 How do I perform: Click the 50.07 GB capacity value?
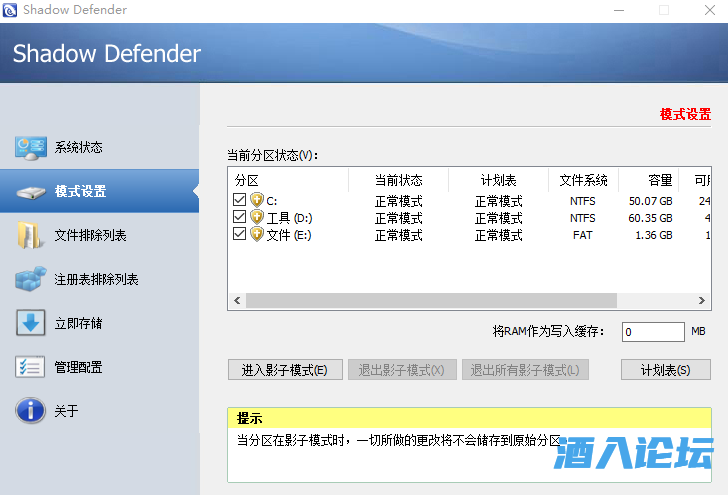[650, 201]
